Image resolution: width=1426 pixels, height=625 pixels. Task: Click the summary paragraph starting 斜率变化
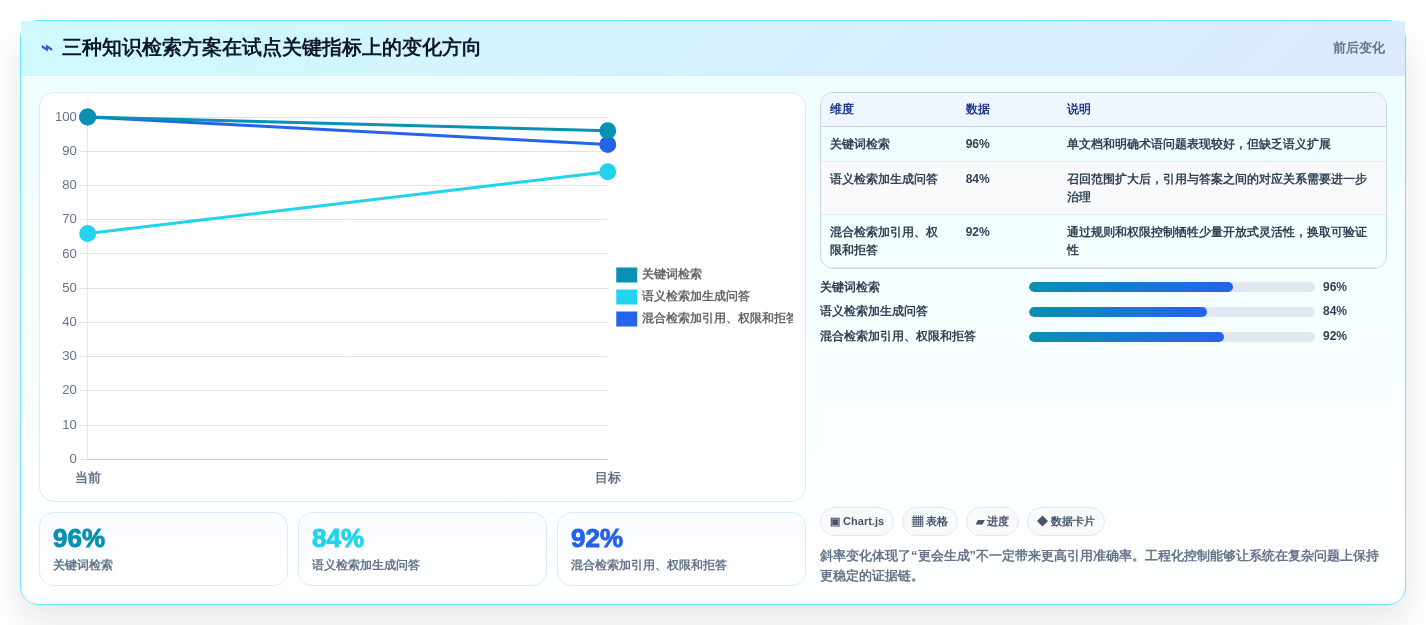pyautogui.click(x=1100, y=566)
